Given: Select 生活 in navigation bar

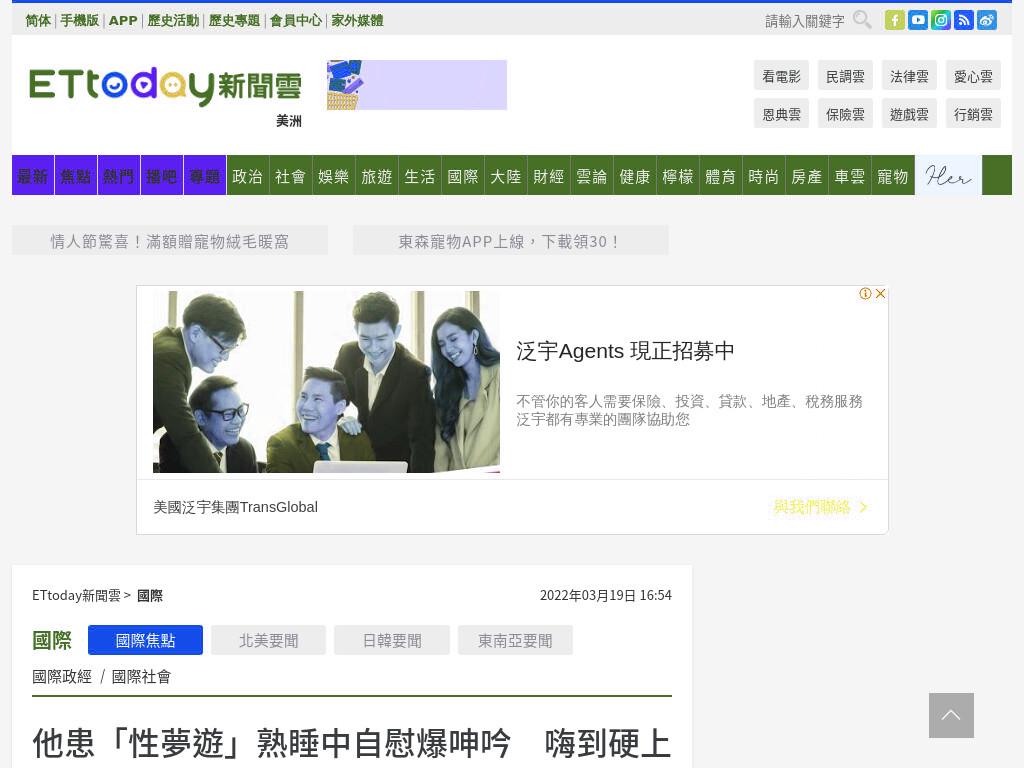Looking at the screenshot, I should tap(420, 176).
